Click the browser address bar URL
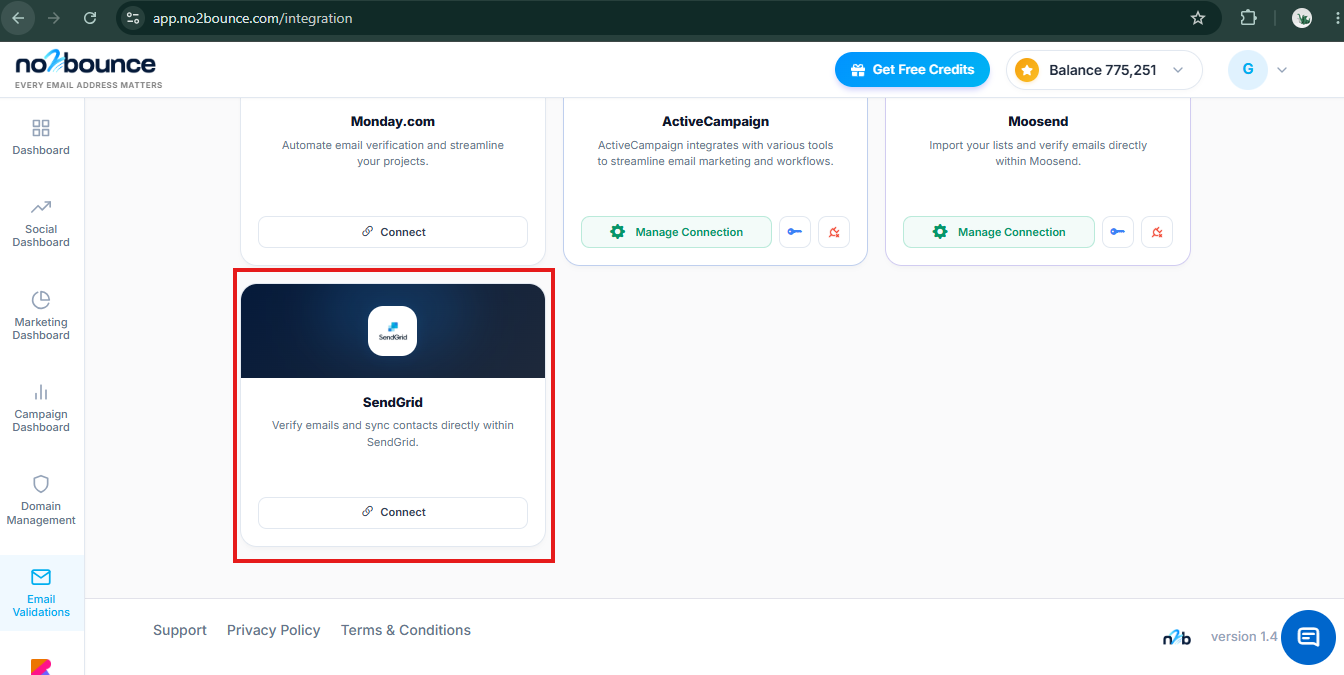The height and width of the screenshot is (675, 1344). (x=252, y=18)
